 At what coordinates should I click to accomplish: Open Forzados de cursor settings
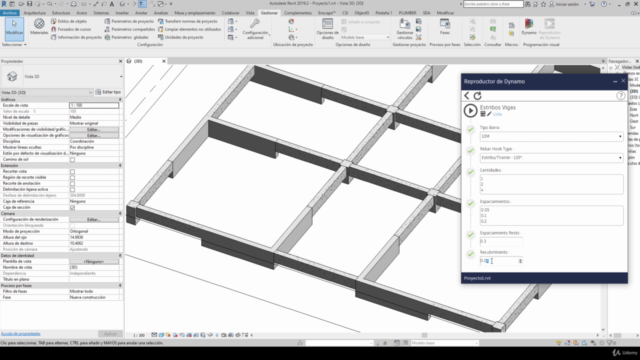point(71,29)
